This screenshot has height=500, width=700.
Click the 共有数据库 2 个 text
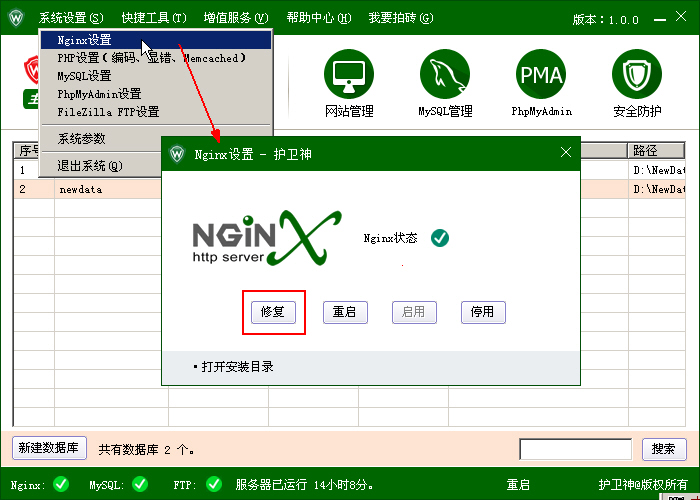click(146, 450)
